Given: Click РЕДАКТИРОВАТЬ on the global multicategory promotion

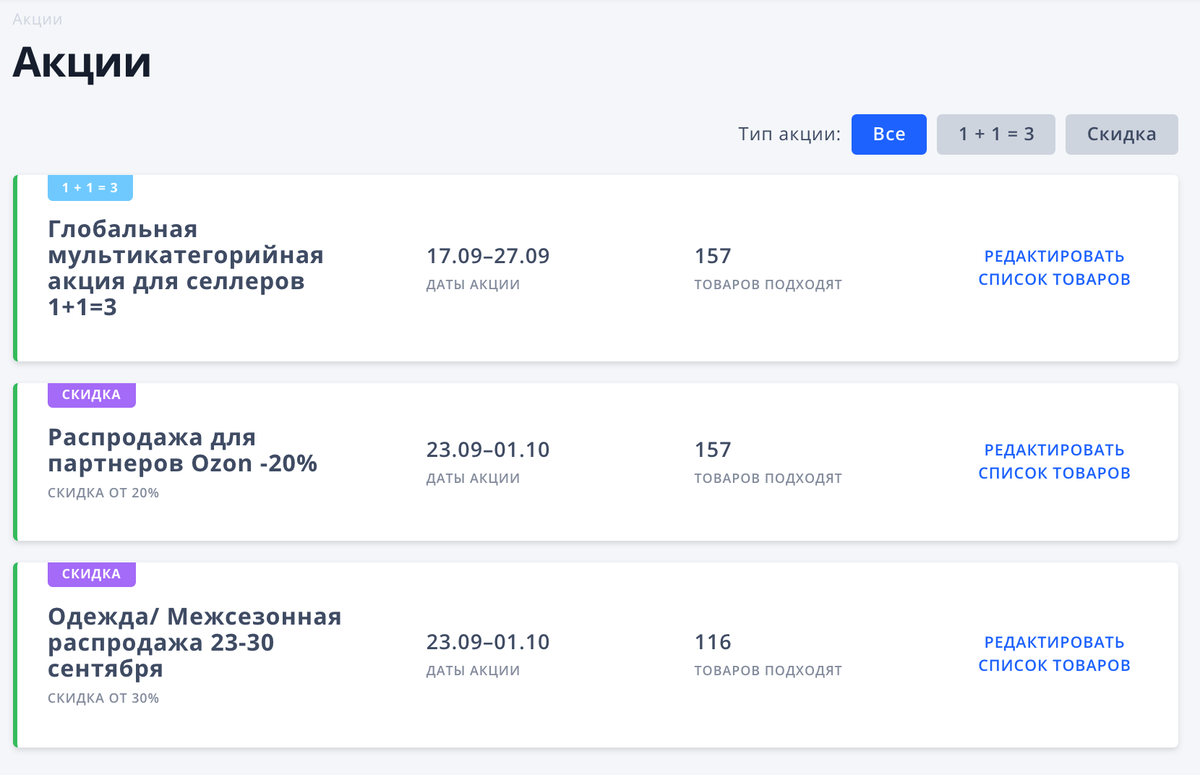Looking at the screenshot, I should tap(1054, 256).
